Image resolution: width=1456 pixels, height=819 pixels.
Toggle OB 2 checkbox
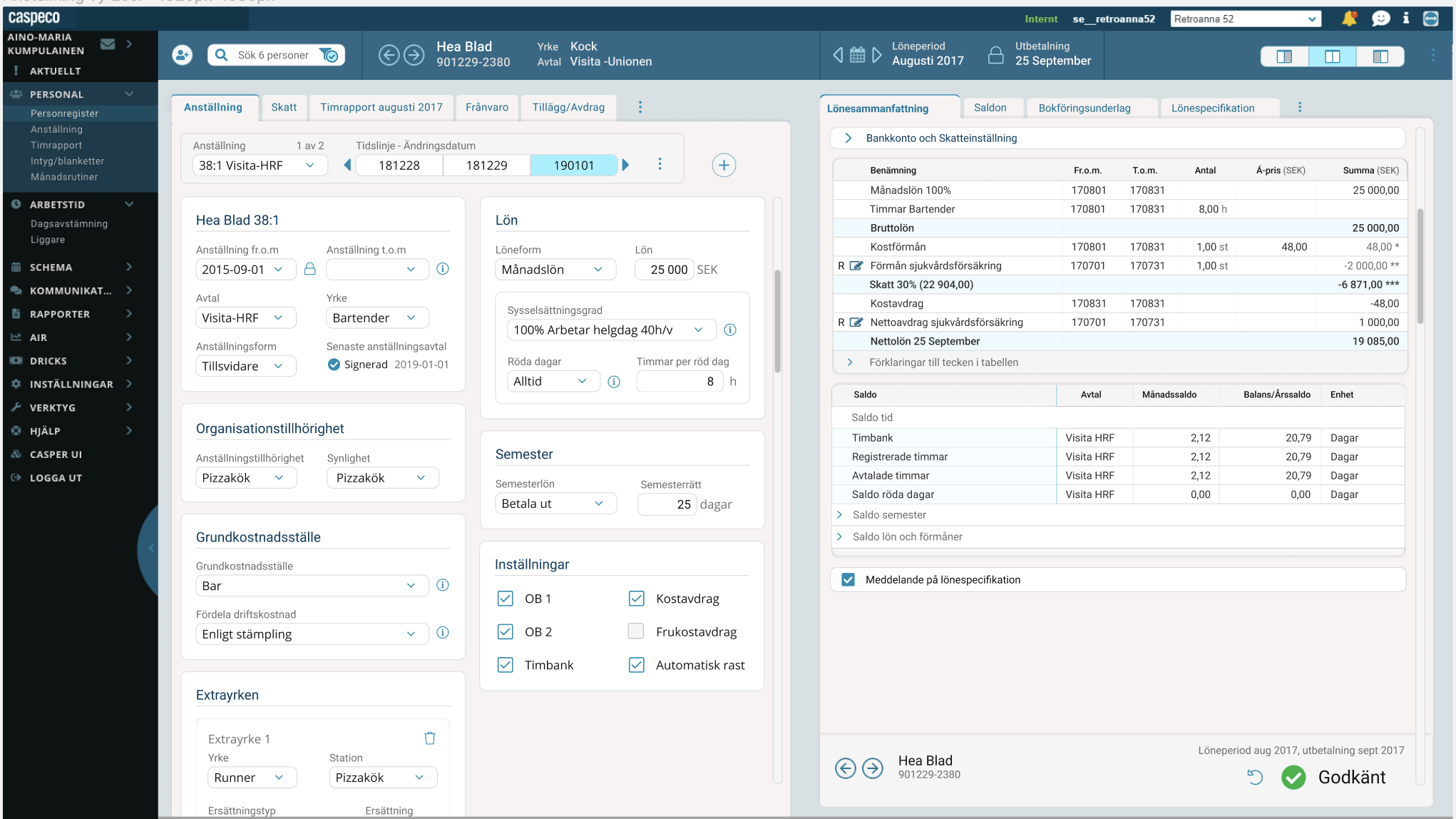tap(505, 631)
